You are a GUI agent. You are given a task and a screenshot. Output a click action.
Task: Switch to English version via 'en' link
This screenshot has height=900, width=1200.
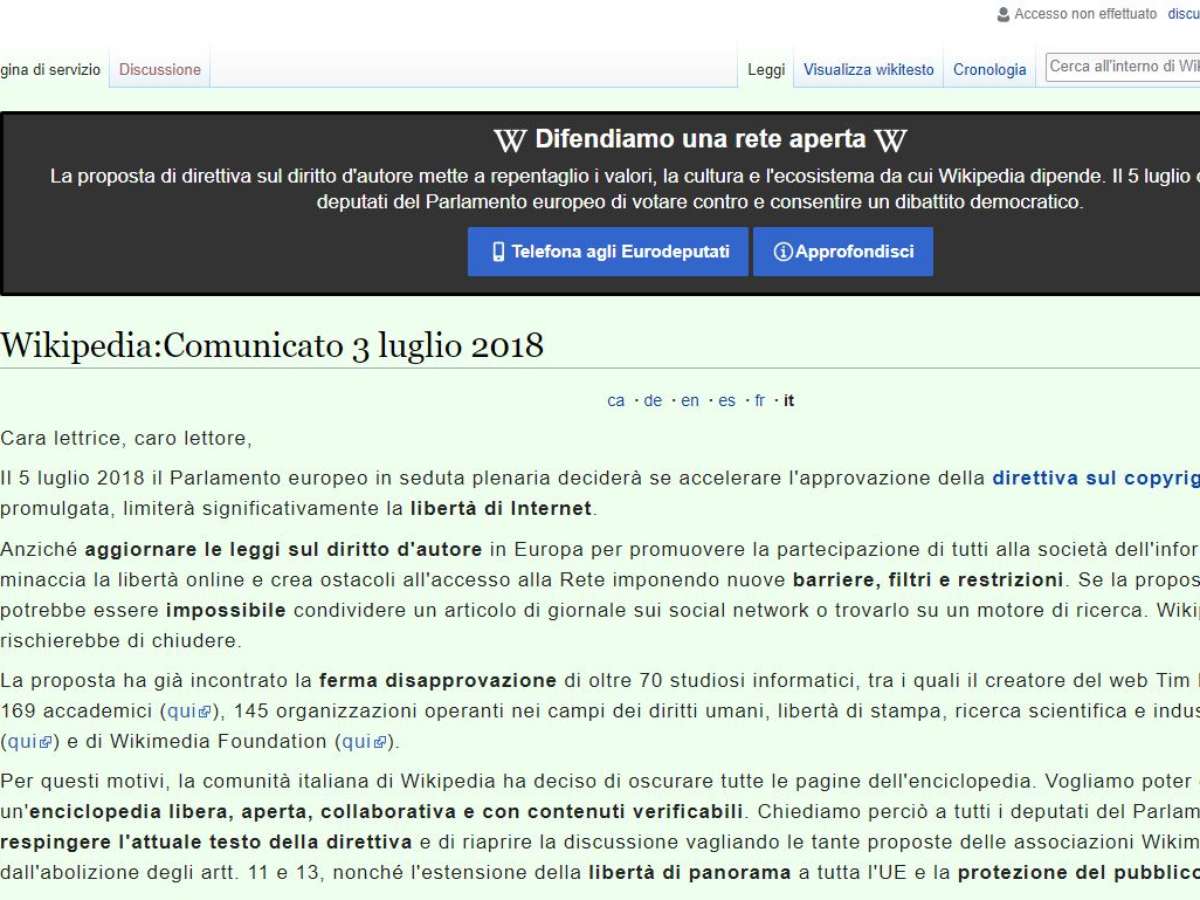(690, 401)
